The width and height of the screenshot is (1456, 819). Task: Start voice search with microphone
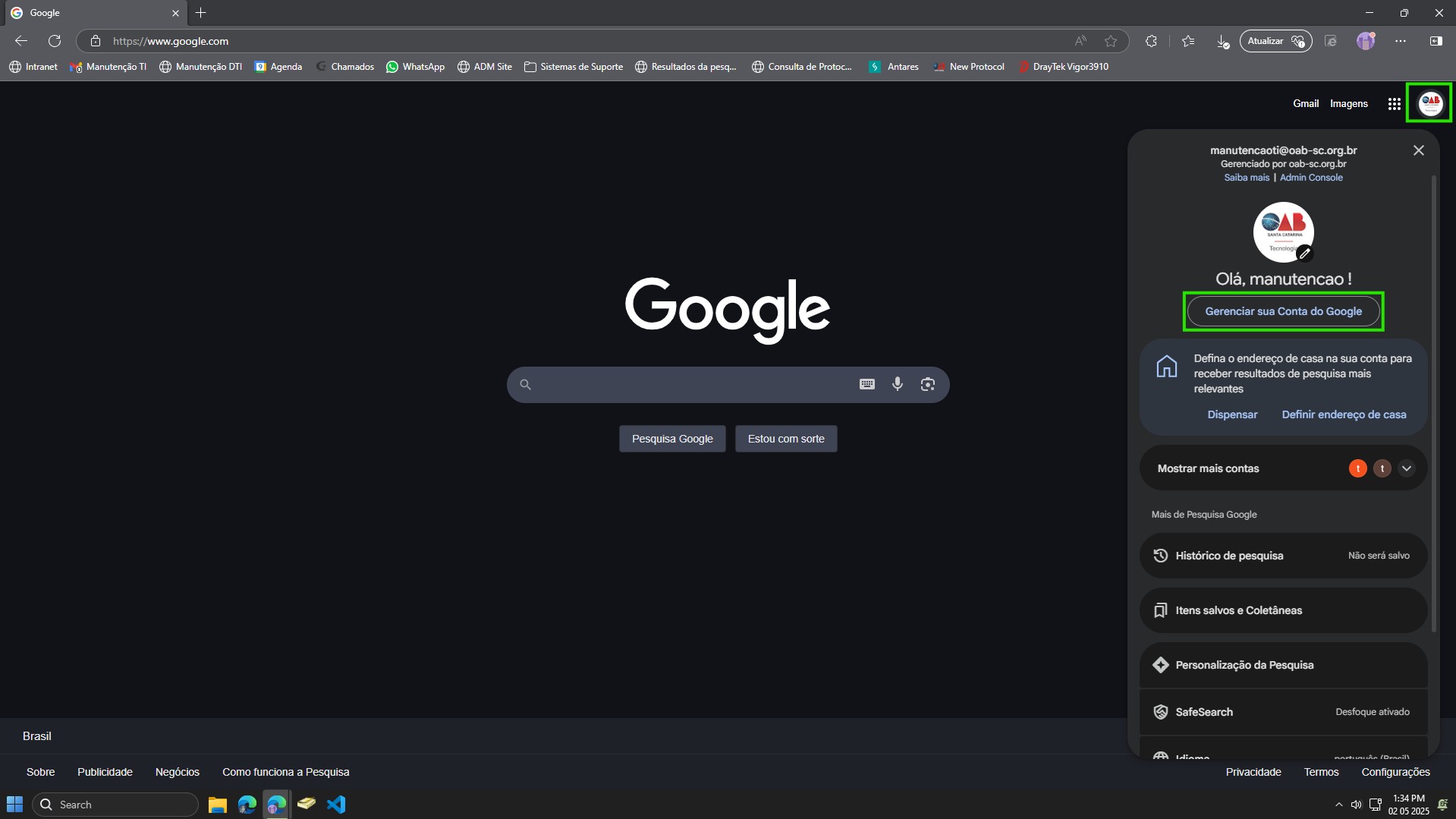click(x=898, y=384)
